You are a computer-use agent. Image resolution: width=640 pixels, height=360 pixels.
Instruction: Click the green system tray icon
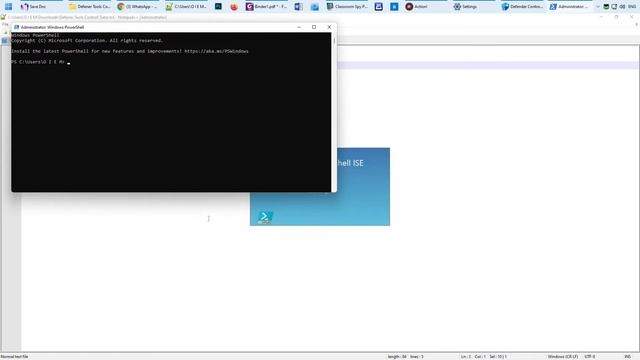pyautogui.click(x=606, y=7)
